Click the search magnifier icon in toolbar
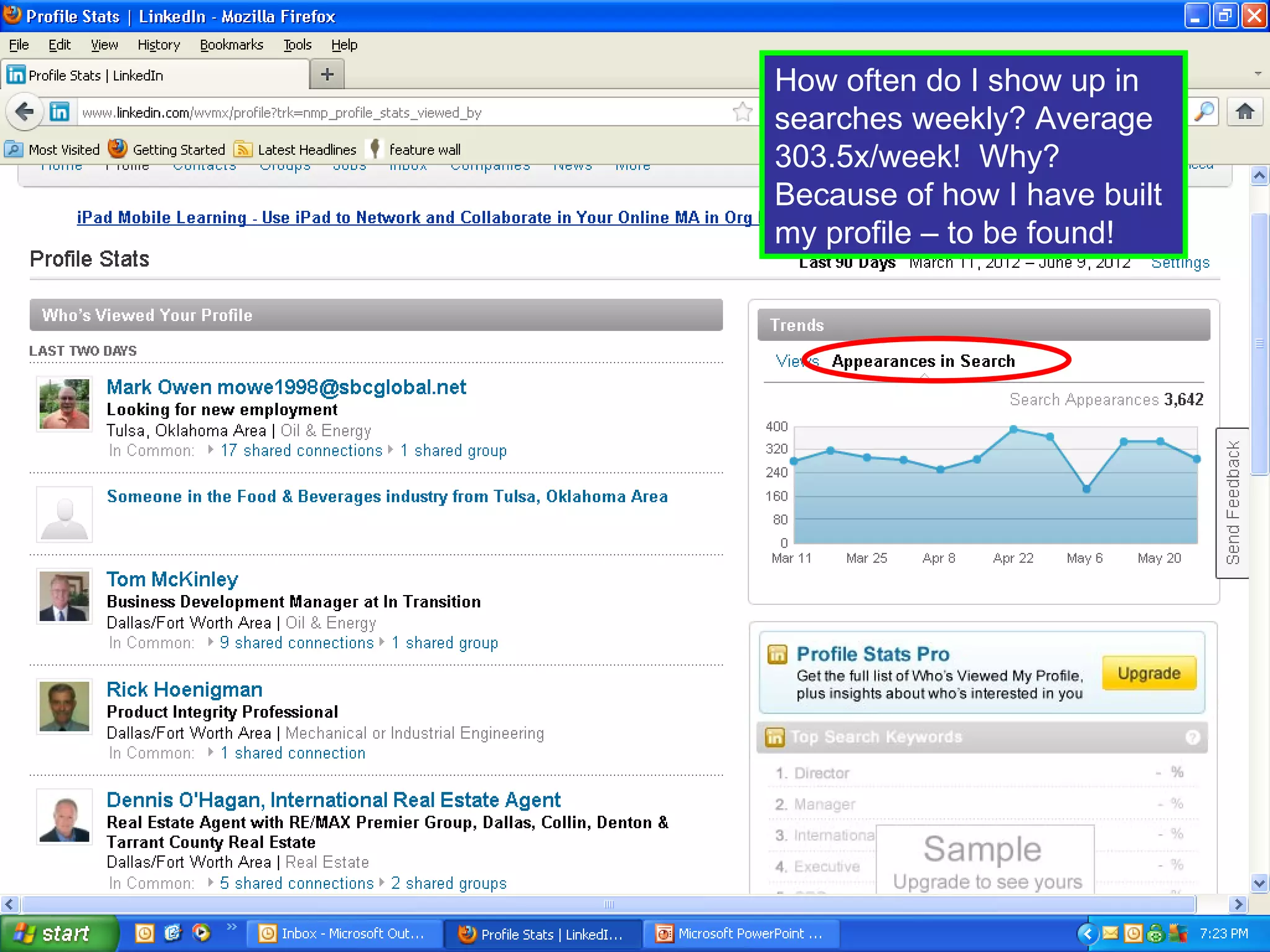 click(1204, 112)
